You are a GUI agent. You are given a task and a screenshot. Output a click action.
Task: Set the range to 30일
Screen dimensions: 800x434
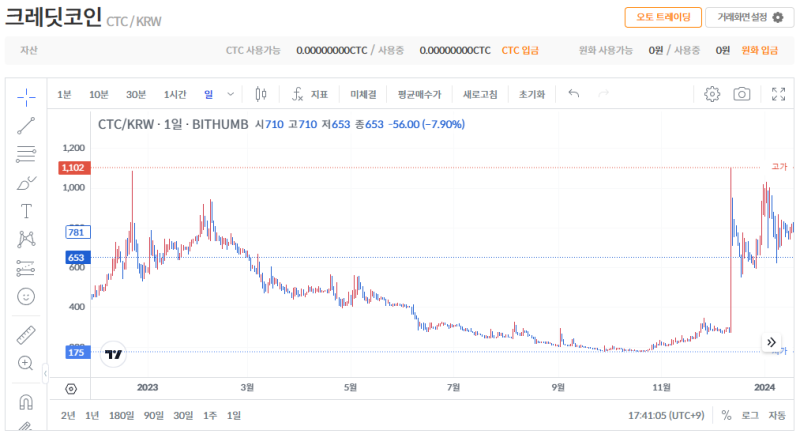[183, 416]
